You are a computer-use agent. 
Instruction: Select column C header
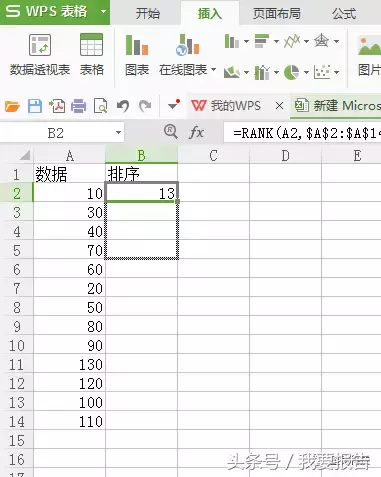click(x=213, y=156)
